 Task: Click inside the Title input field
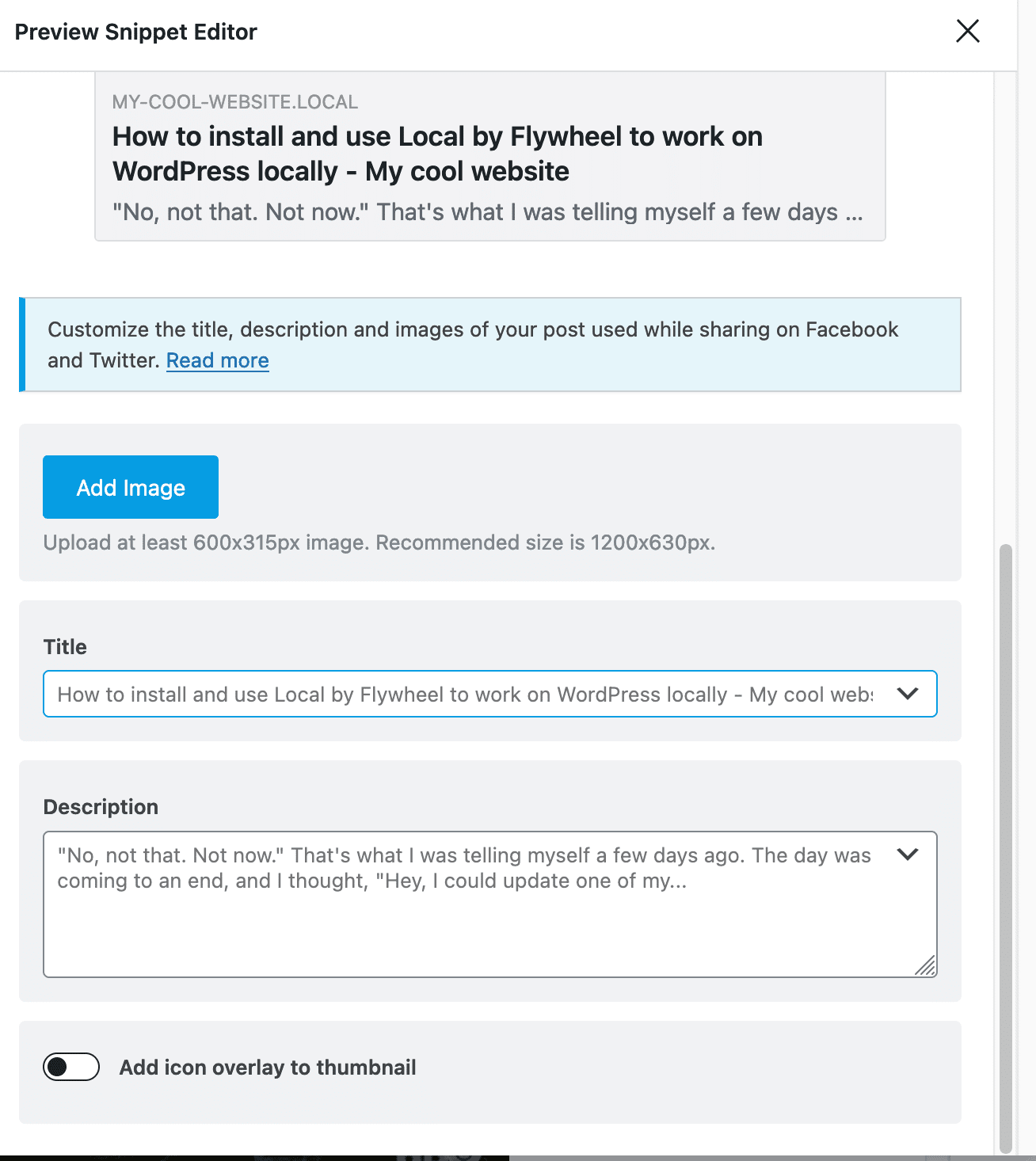466,694
